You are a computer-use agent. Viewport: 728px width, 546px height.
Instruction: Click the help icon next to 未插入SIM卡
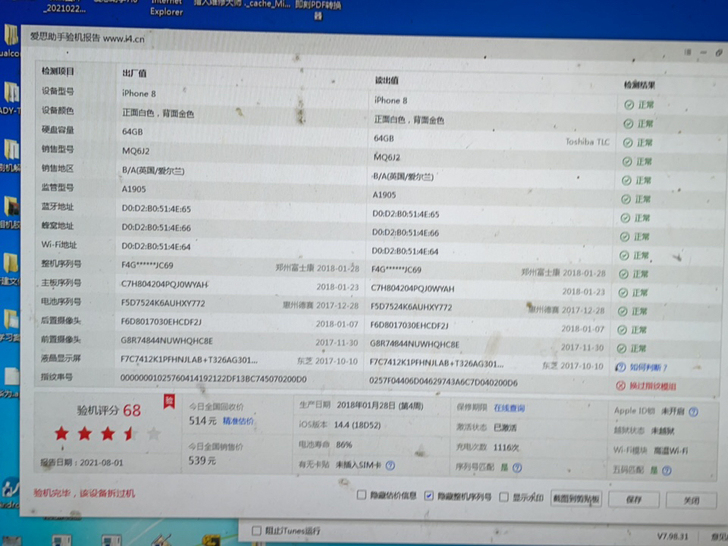click(x=390, y=465)
